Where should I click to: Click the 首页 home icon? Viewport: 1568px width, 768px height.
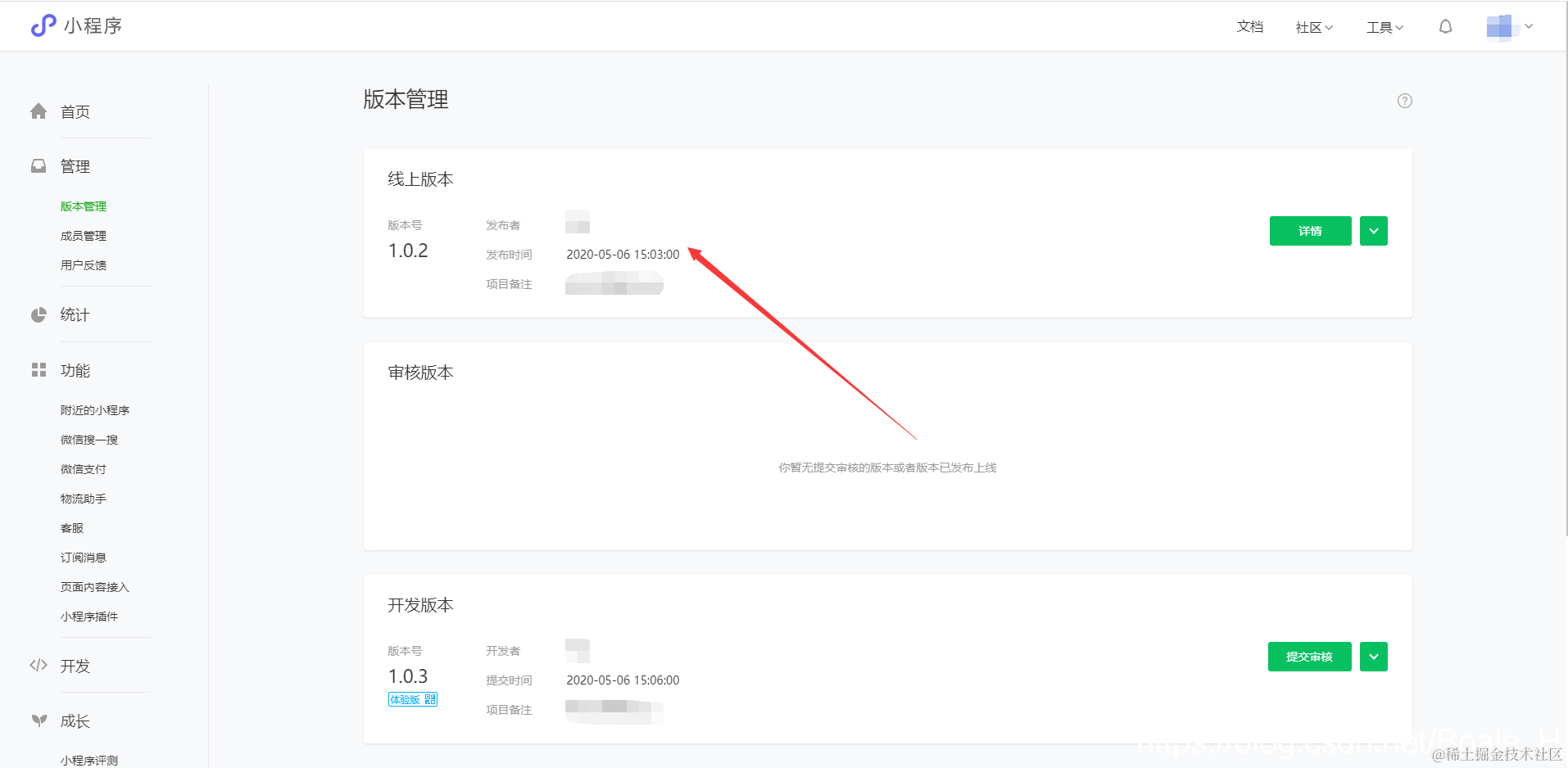tap(39, 111)
